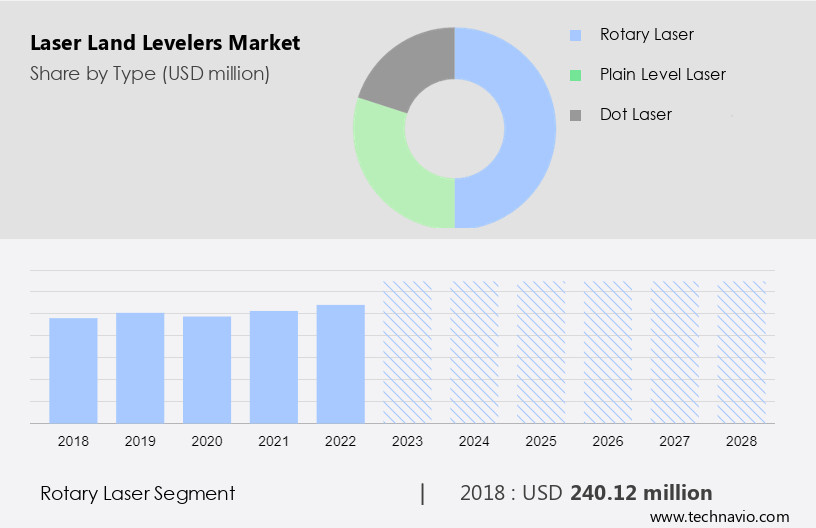This screenshot has height=528, width=816.
Task: Click the hatched forecast bar for 2023
Action: pyautogui.click(x=408, y=352)
